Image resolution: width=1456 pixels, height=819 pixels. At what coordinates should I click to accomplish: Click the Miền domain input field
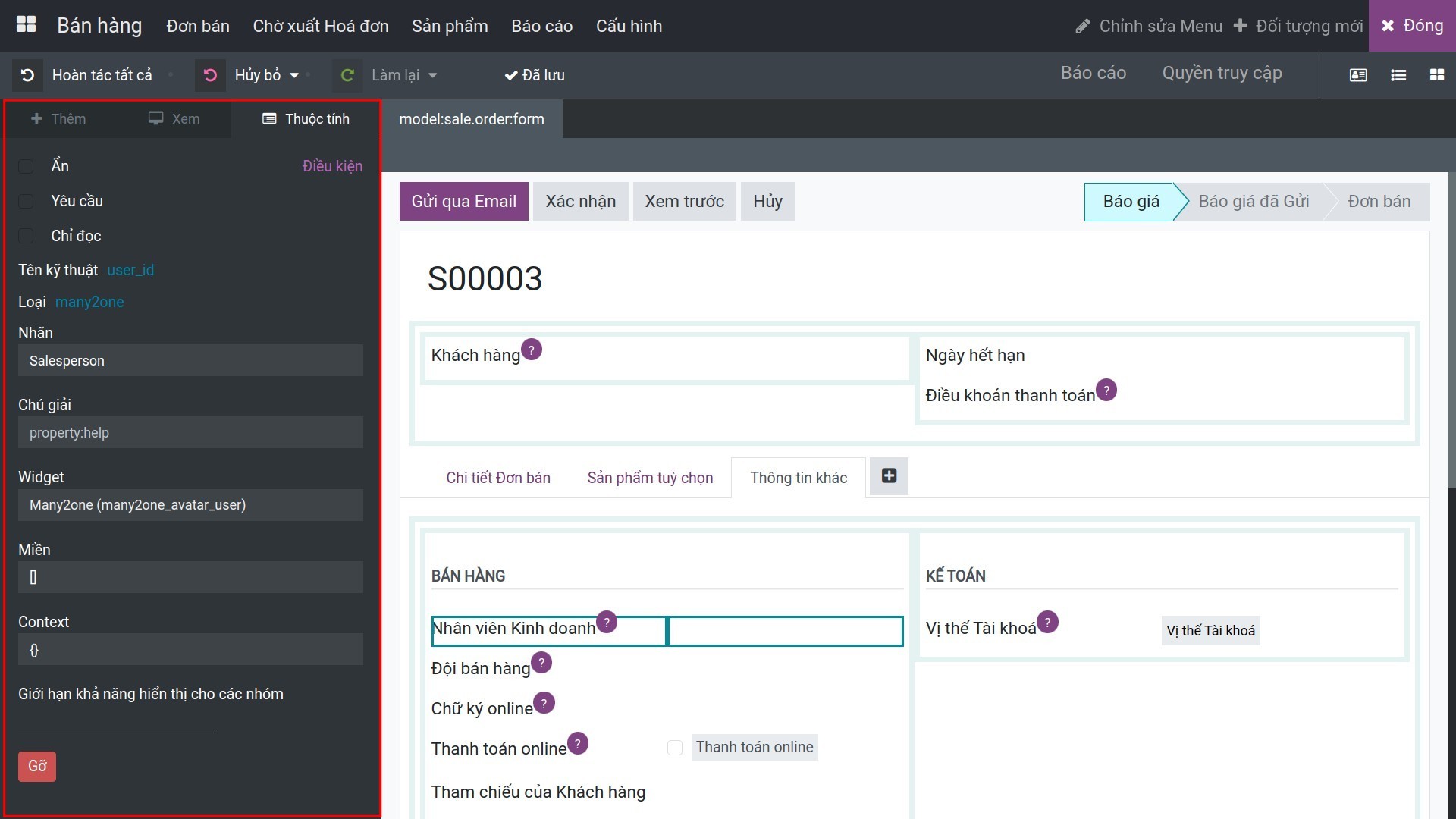[x=190, y=577]
